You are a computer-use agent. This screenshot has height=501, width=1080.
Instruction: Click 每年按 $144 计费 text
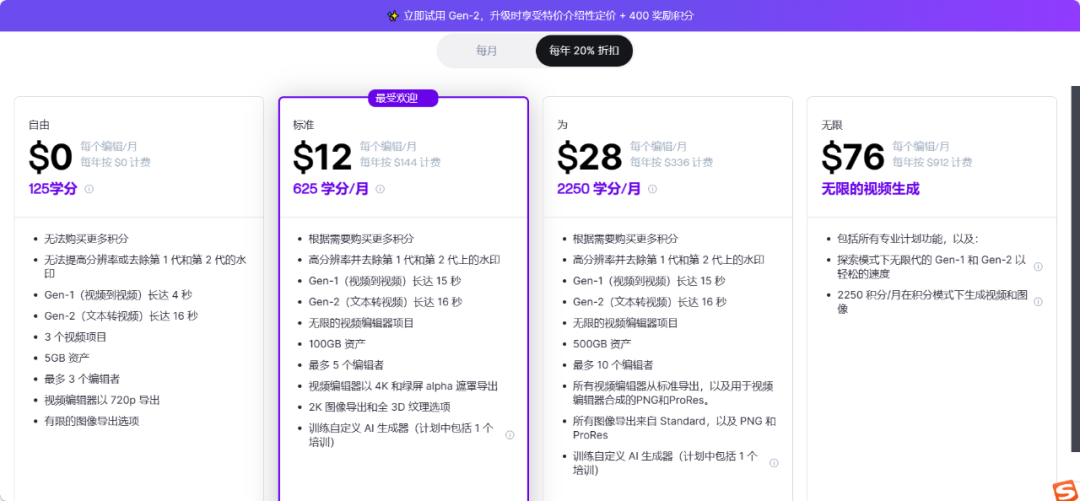coord(400,163)
